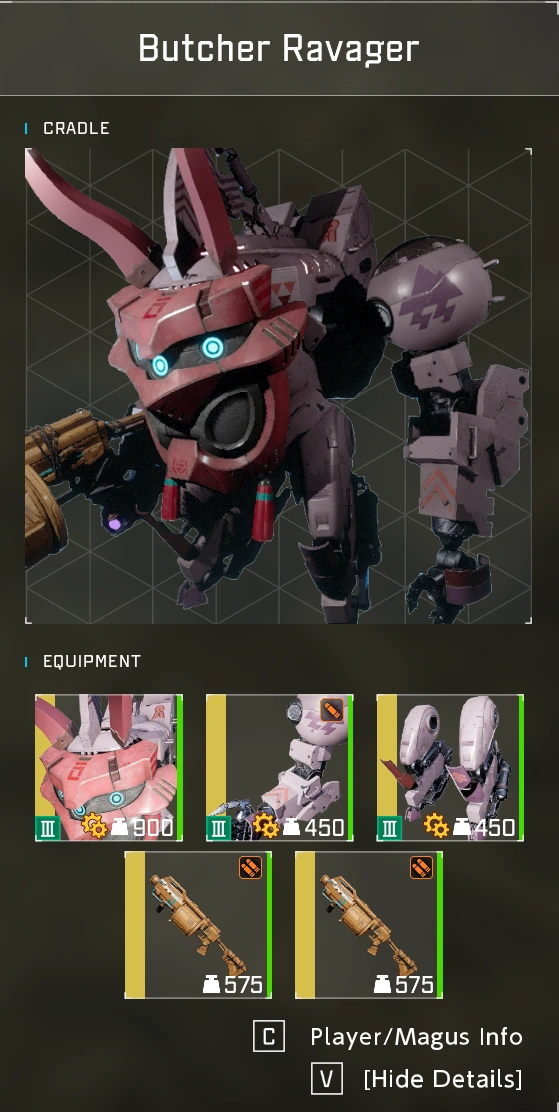559x1112 pixels.
Task: Click the tier III badge on head slot
Action: (x=48, y=828)
